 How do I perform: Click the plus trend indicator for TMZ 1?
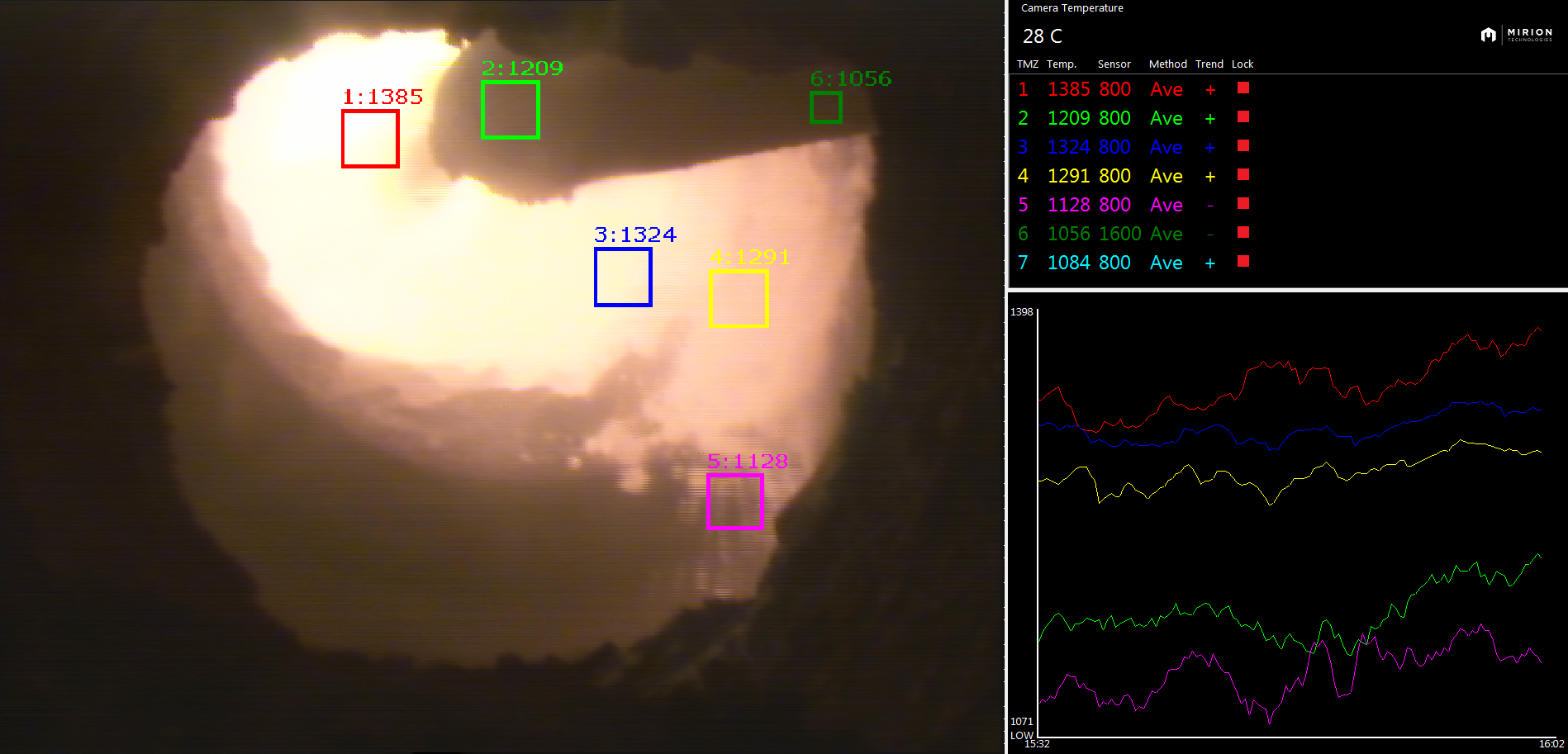1210,90
